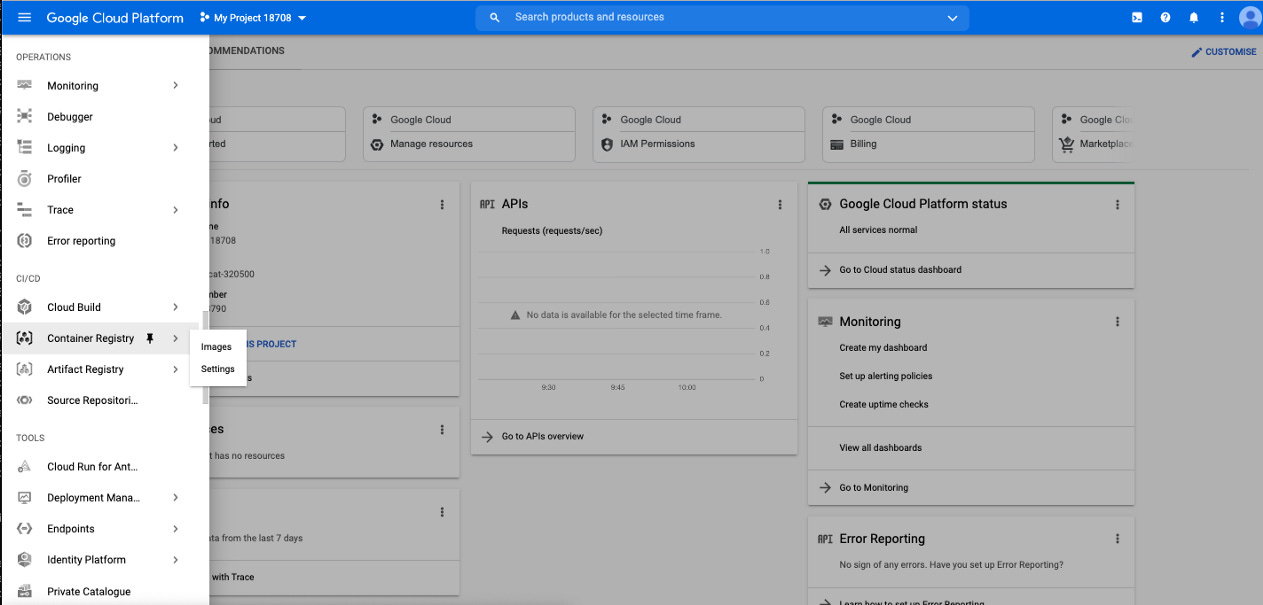This screenshot has width=1263, height=605.
Task: Expand the search bar dropdown arrow
Action: pos(952,18)
